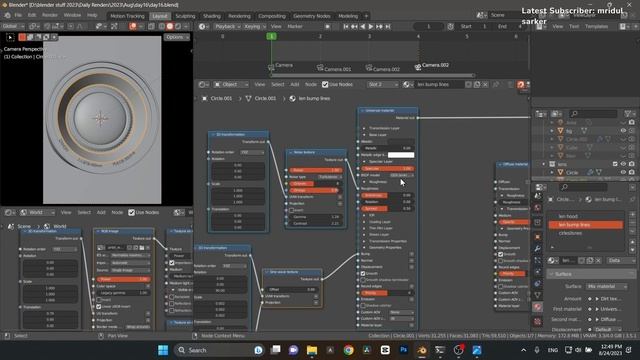Image resolution: width=640 pixels, height=360 pixels.
Task: Toggle Smooth checkbox in Universal material node
Action: click(363, 273)
